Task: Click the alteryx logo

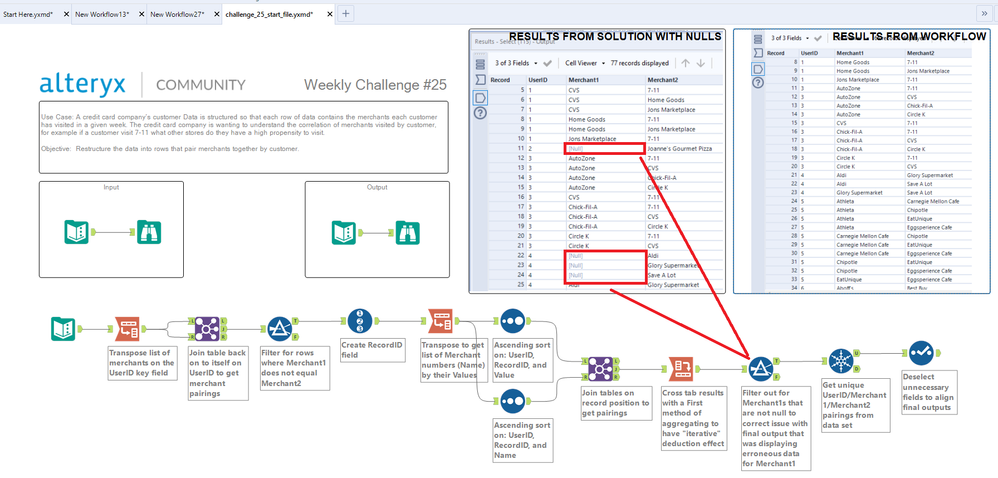Action: [83, 85]
